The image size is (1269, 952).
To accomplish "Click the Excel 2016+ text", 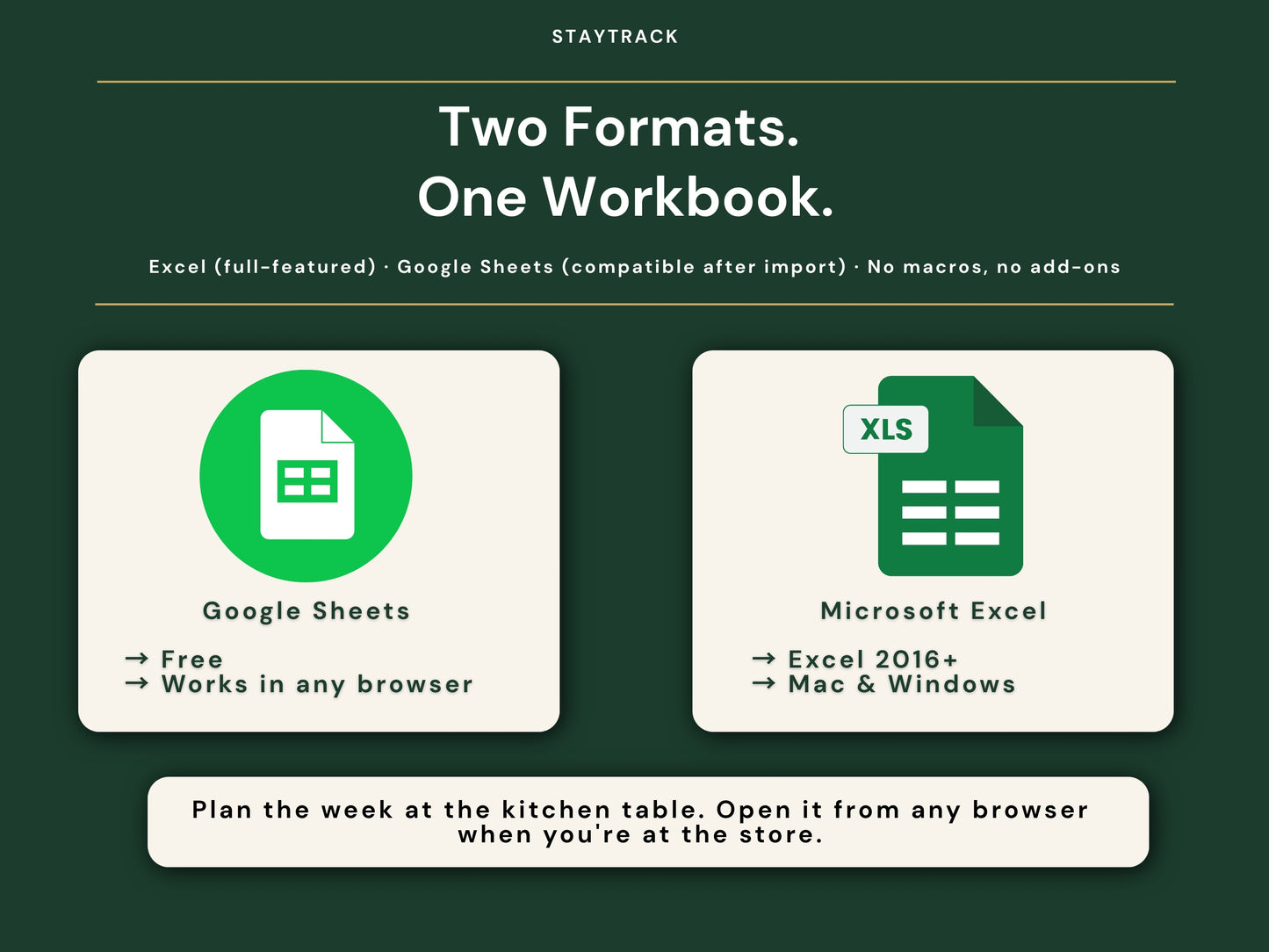I will pyautogui.click(x=873, y=660).
